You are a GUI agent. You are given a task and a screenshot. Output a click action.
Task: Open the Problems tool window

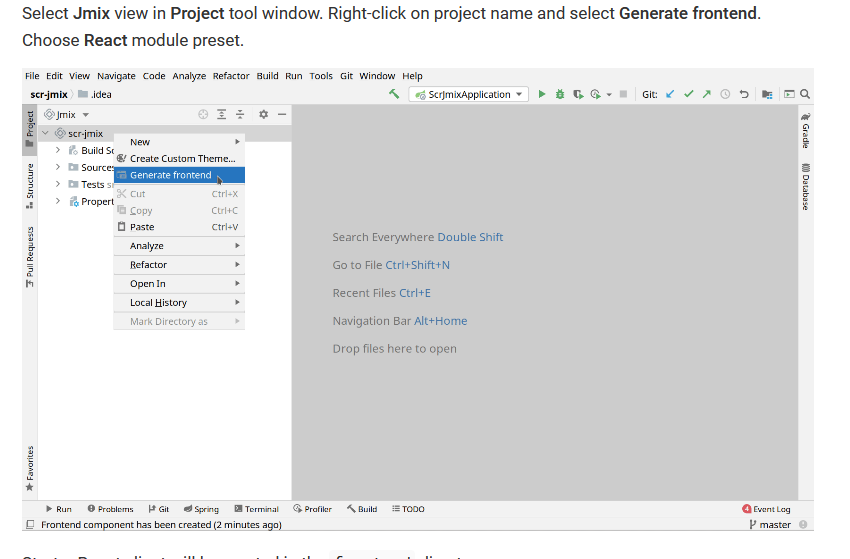[110, 509]
